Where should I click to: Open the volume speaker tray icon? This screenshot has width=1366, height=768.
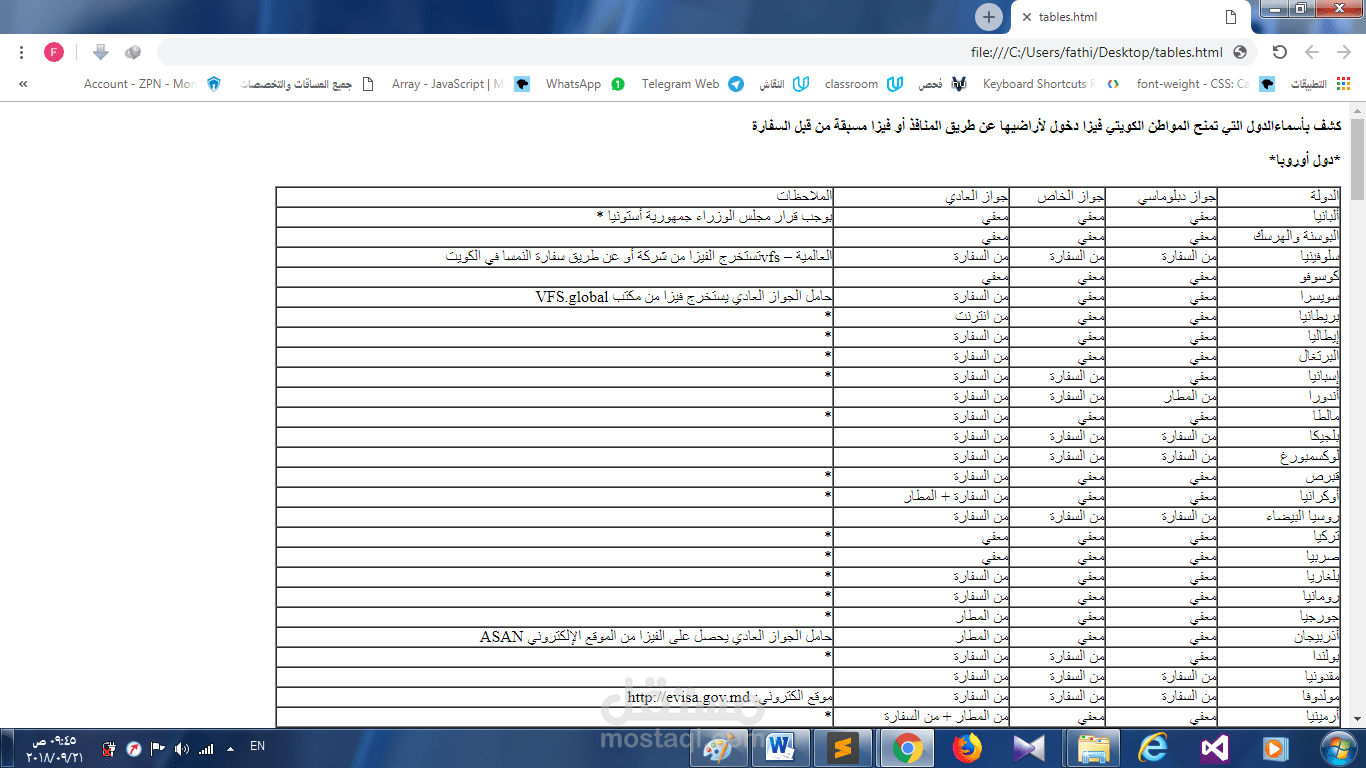click(182, 748)
